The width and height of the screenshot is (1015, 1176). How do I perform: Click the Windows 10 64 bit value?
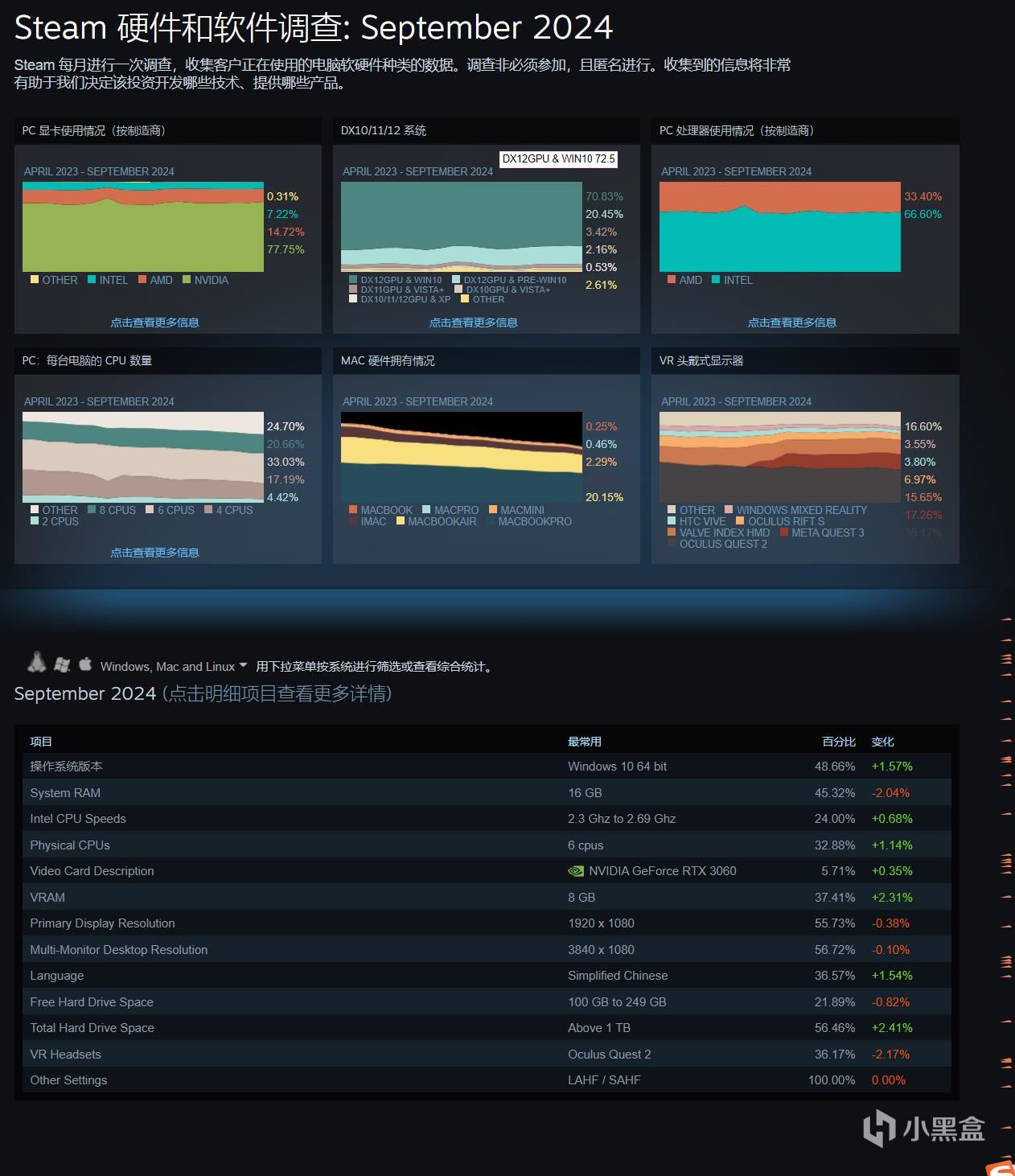coord(618,767)
